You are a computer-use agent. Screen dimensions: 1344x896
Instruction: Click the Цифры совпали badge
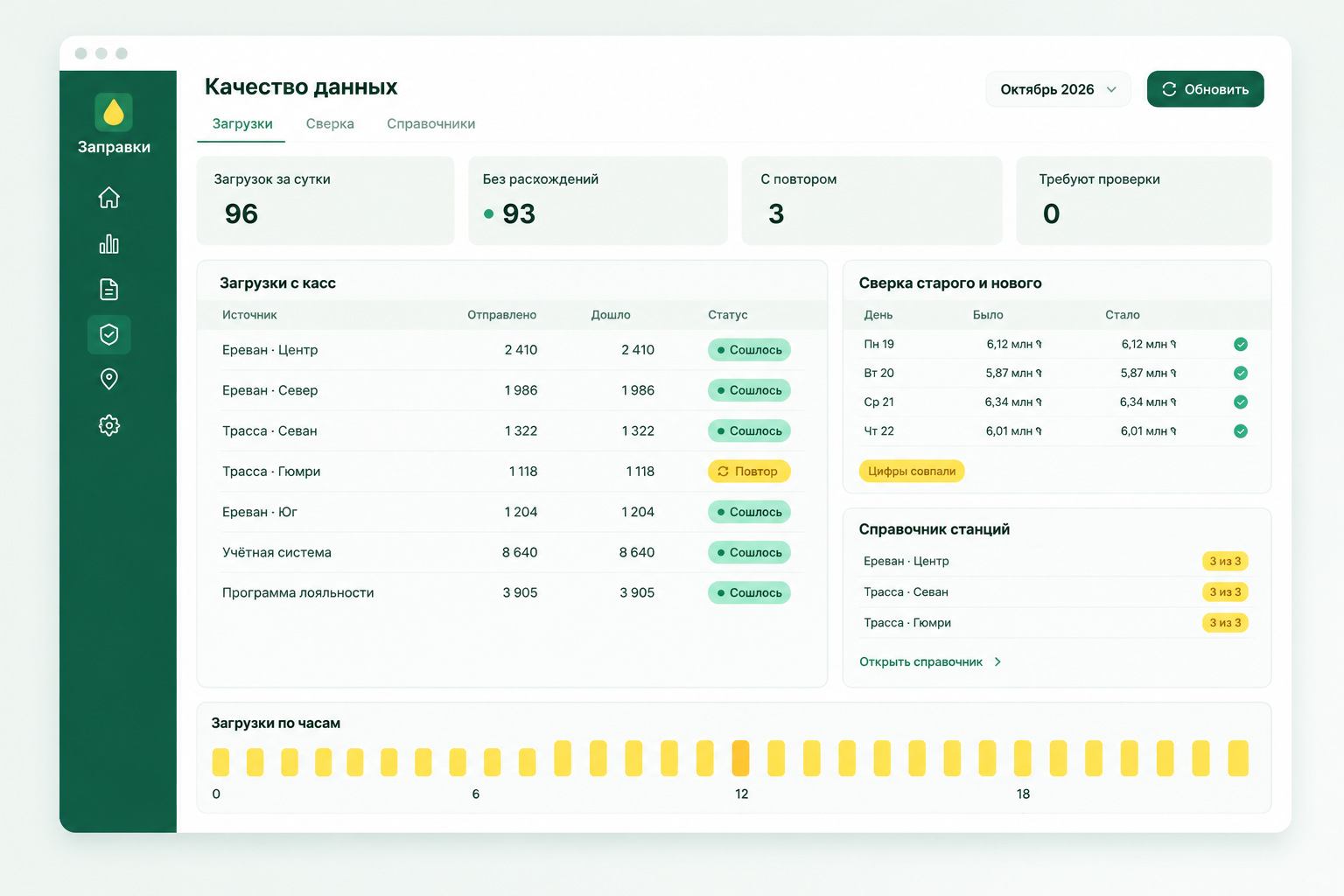912,472
